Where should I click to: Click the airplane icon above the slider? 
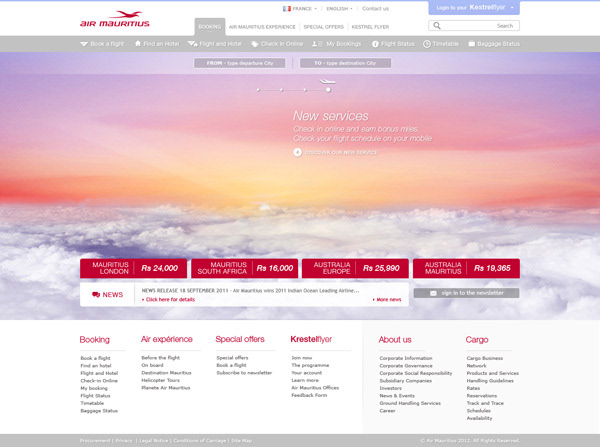click(x=328, y=81)
